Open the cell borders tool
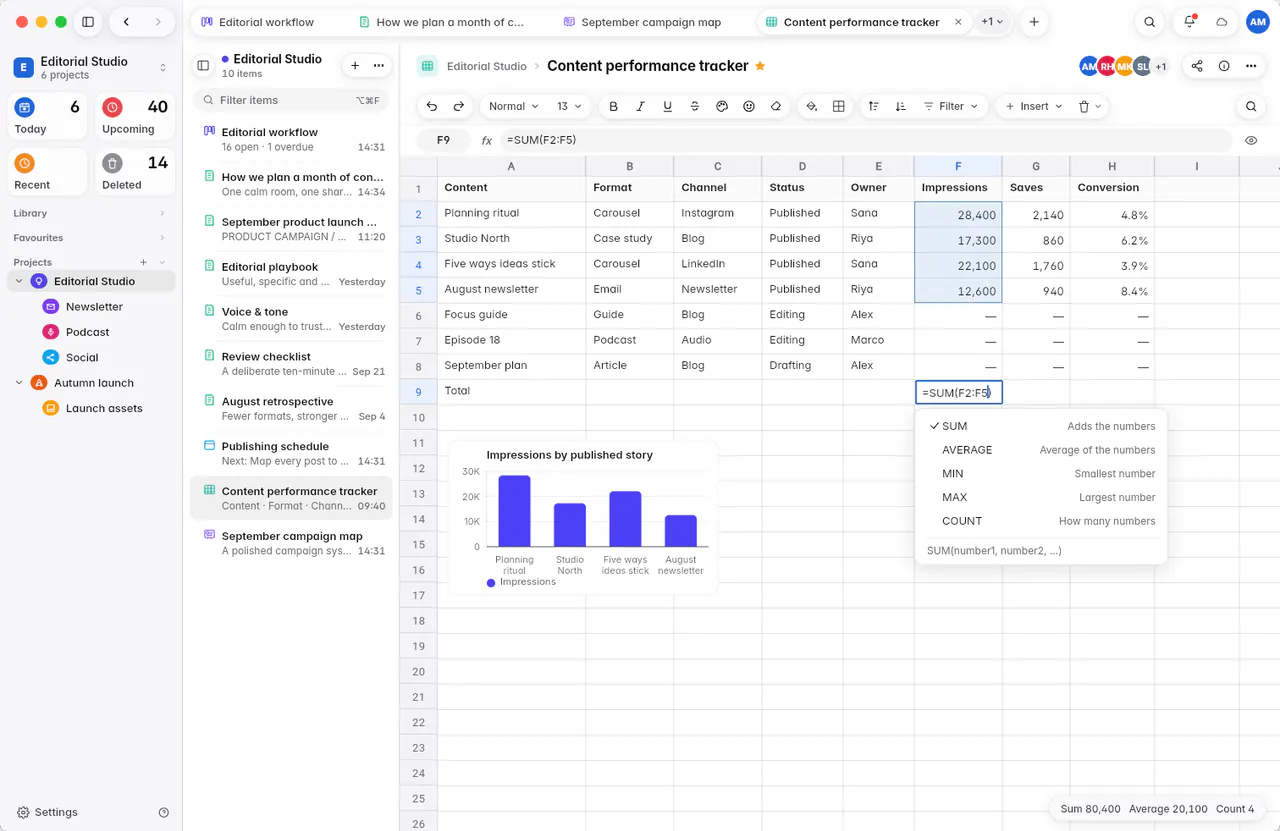The width and height of the screenshot is (1280, 831). tap(839, 106)
